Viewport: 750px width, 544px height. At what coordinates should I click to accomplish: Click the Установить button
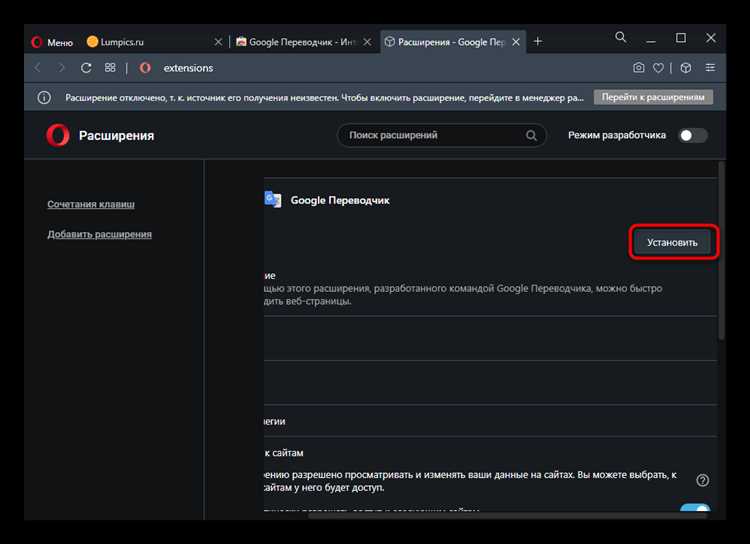(673, 243)
